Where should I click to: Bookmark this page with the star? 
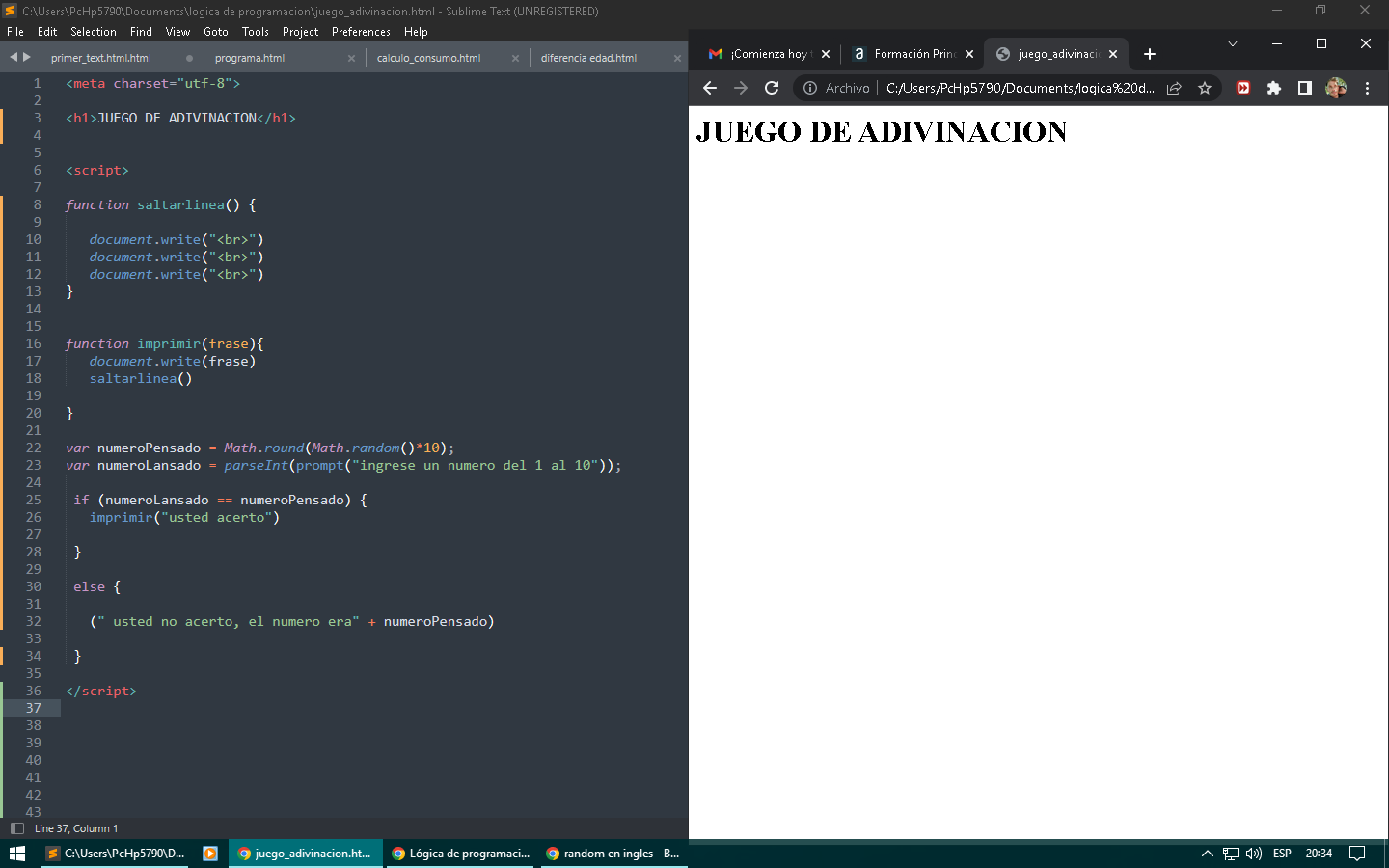[1205, 88]
